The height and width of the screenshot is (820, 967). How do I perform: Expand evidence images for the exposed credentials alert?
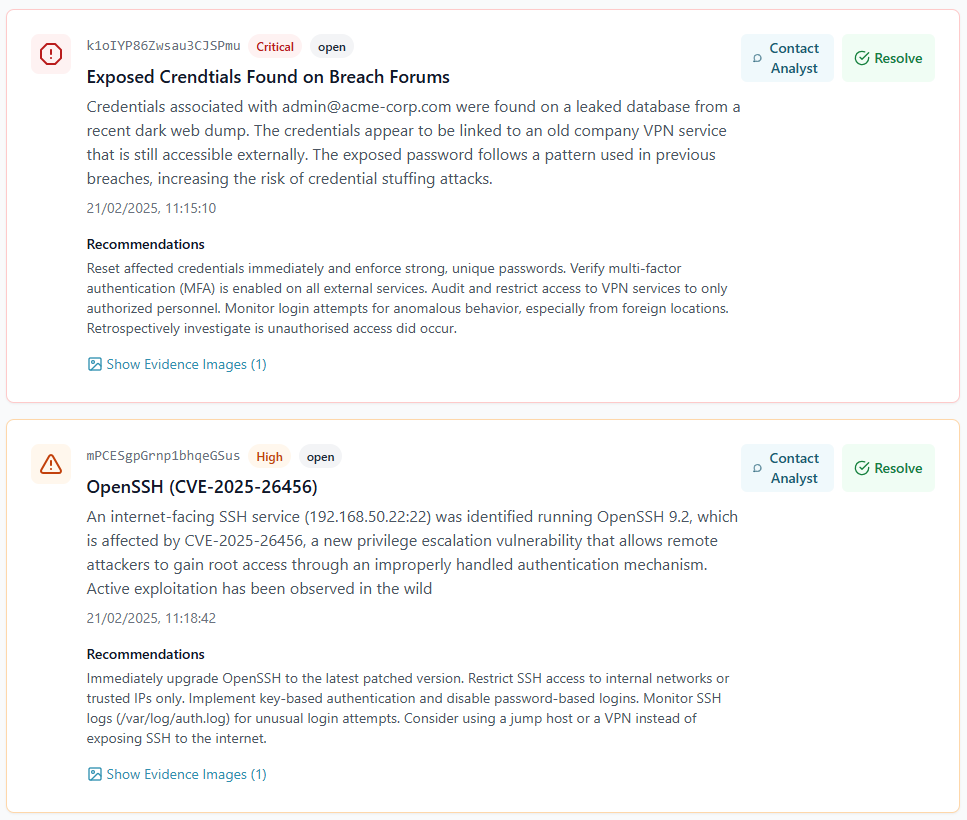[186, 365]
